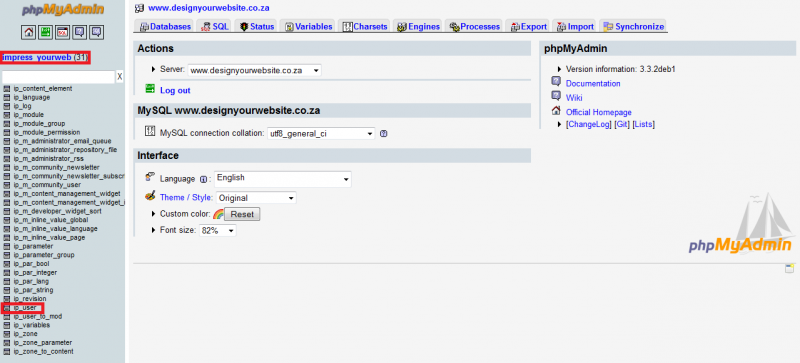The height and width of the screenshot is (363, 800).
Task: Click the paint palette Theme icon
Action: [x=150, y=196]
